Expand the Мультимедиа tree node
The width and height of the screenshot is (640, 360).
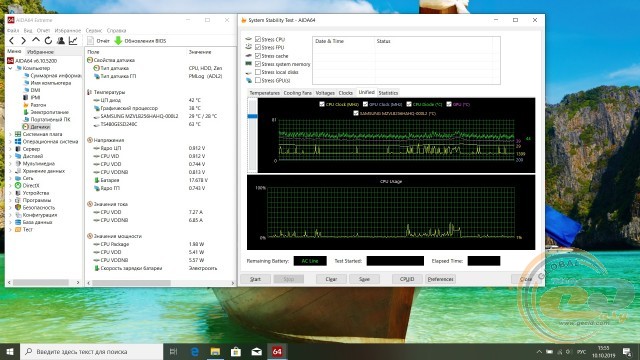[11, 164]
